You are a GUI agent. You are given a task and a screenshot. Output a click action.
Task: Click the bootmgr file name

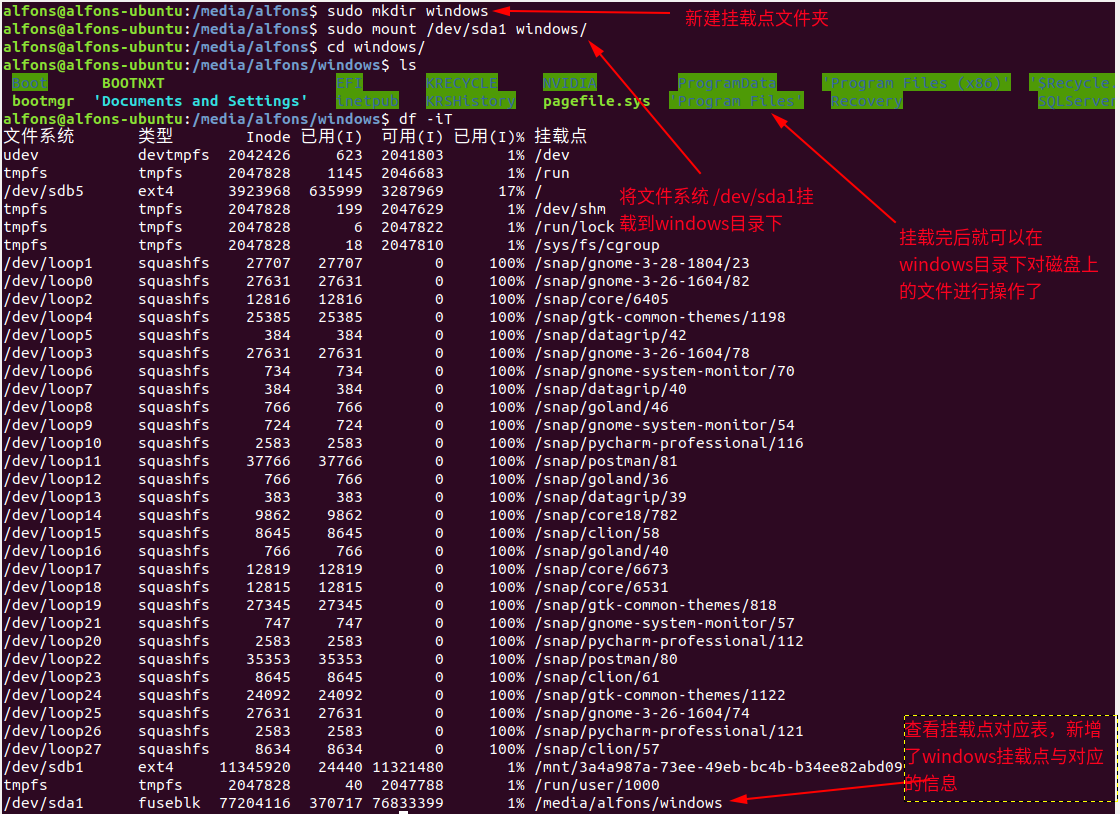pyautogui.click(x=43, y=101)
